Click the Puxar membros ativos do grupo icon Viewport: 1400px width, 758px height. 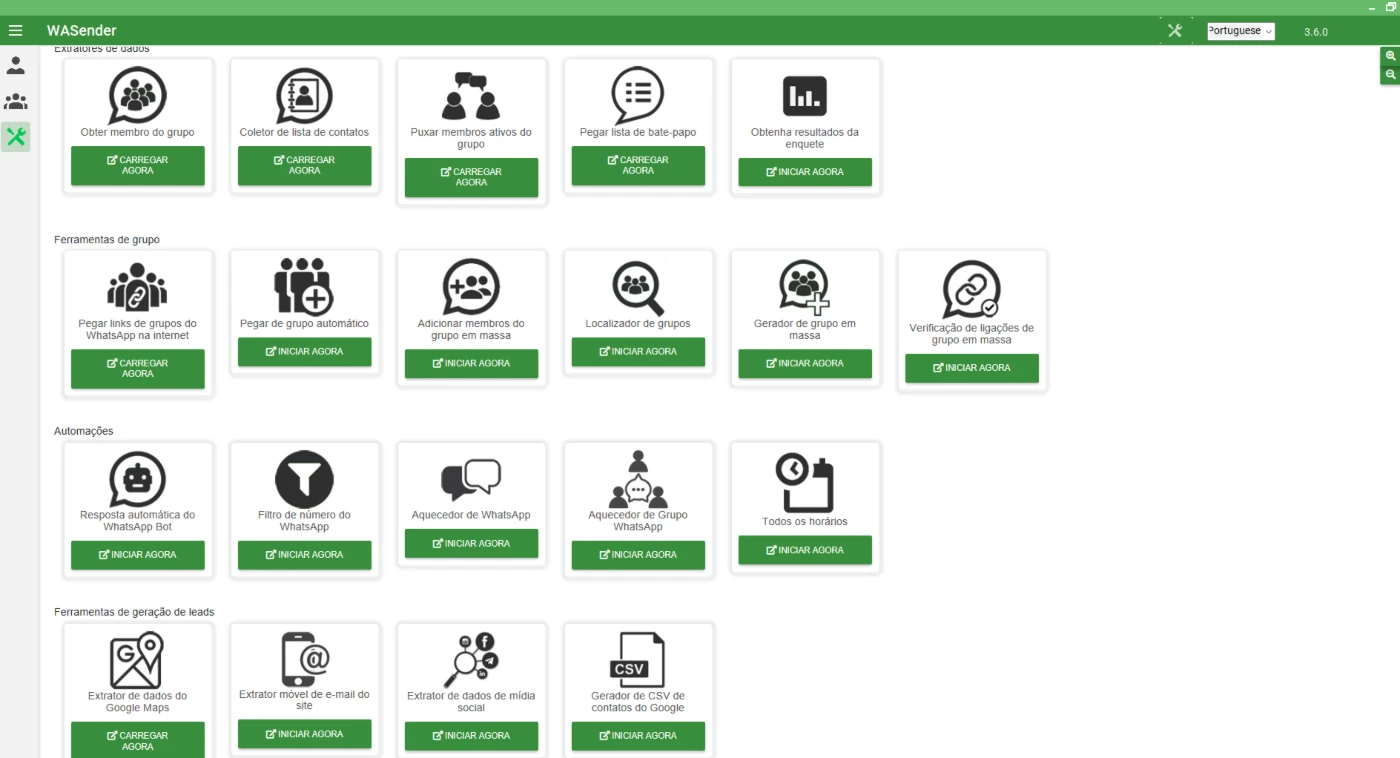pyautogui.click(x=471, y=96)
